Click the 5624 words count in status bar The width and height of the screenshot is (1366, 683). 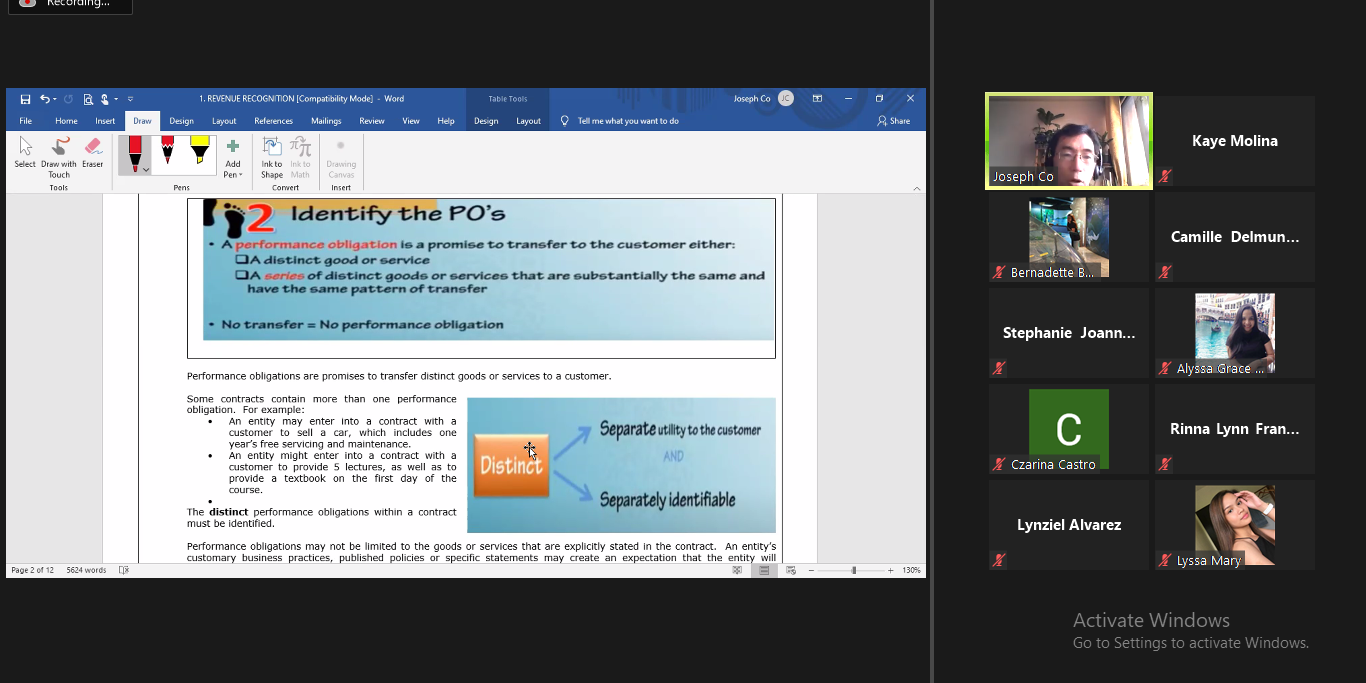86,570
